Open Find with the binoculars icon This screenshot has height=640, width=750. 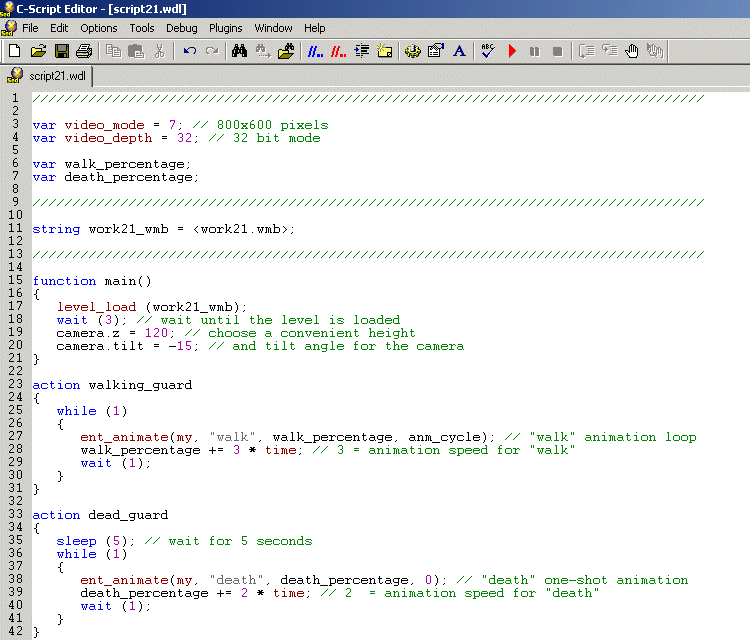click(239, 51)
